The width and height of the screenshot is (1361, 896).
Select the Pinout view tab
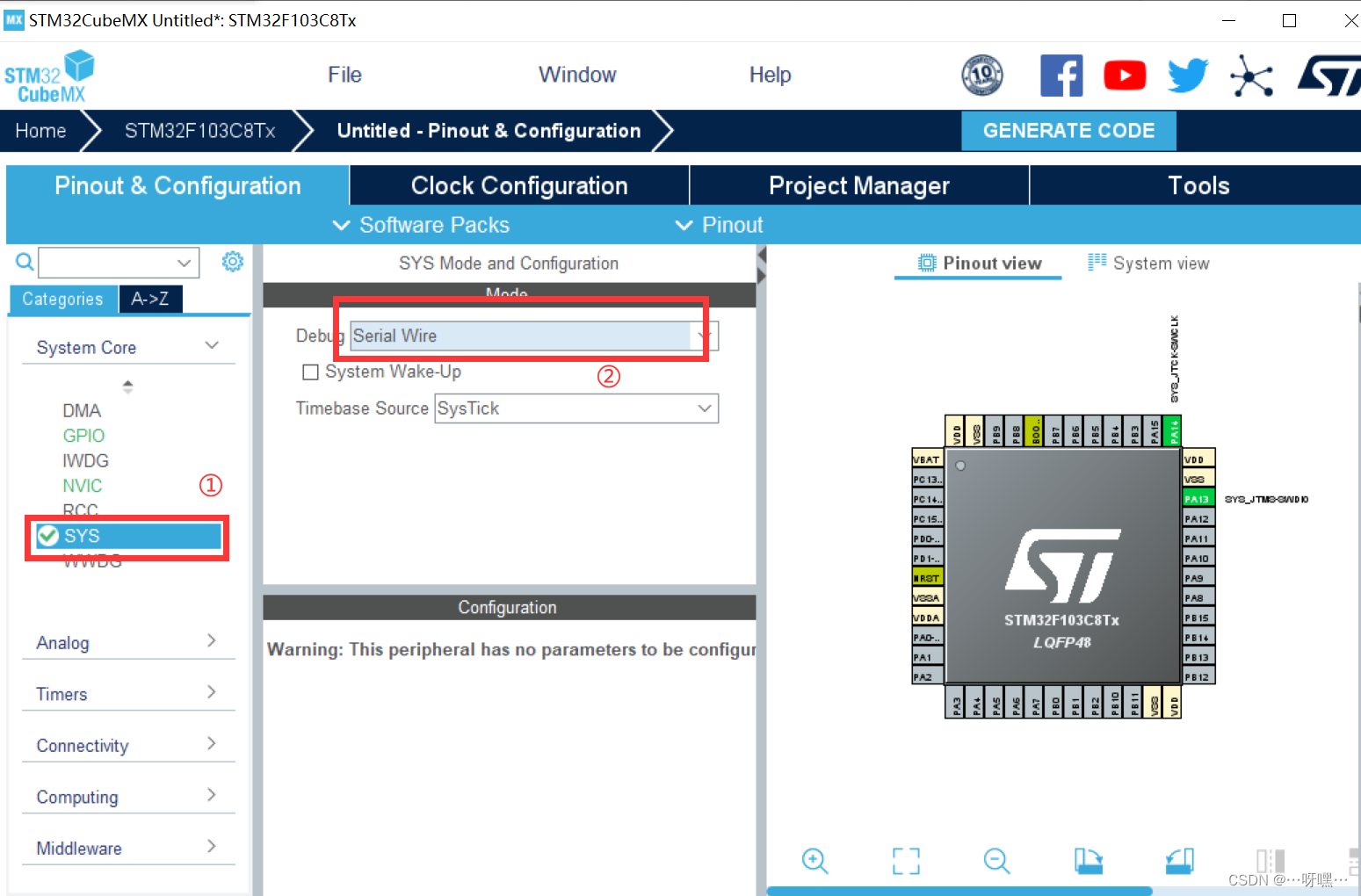pyautogui.click(x=980, y=264)
